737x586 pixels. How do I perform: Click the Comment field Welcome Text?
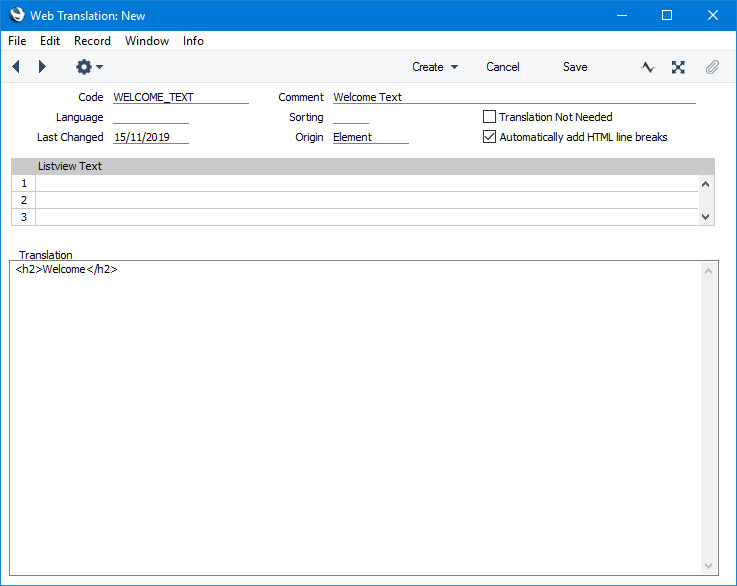point(514,97)
